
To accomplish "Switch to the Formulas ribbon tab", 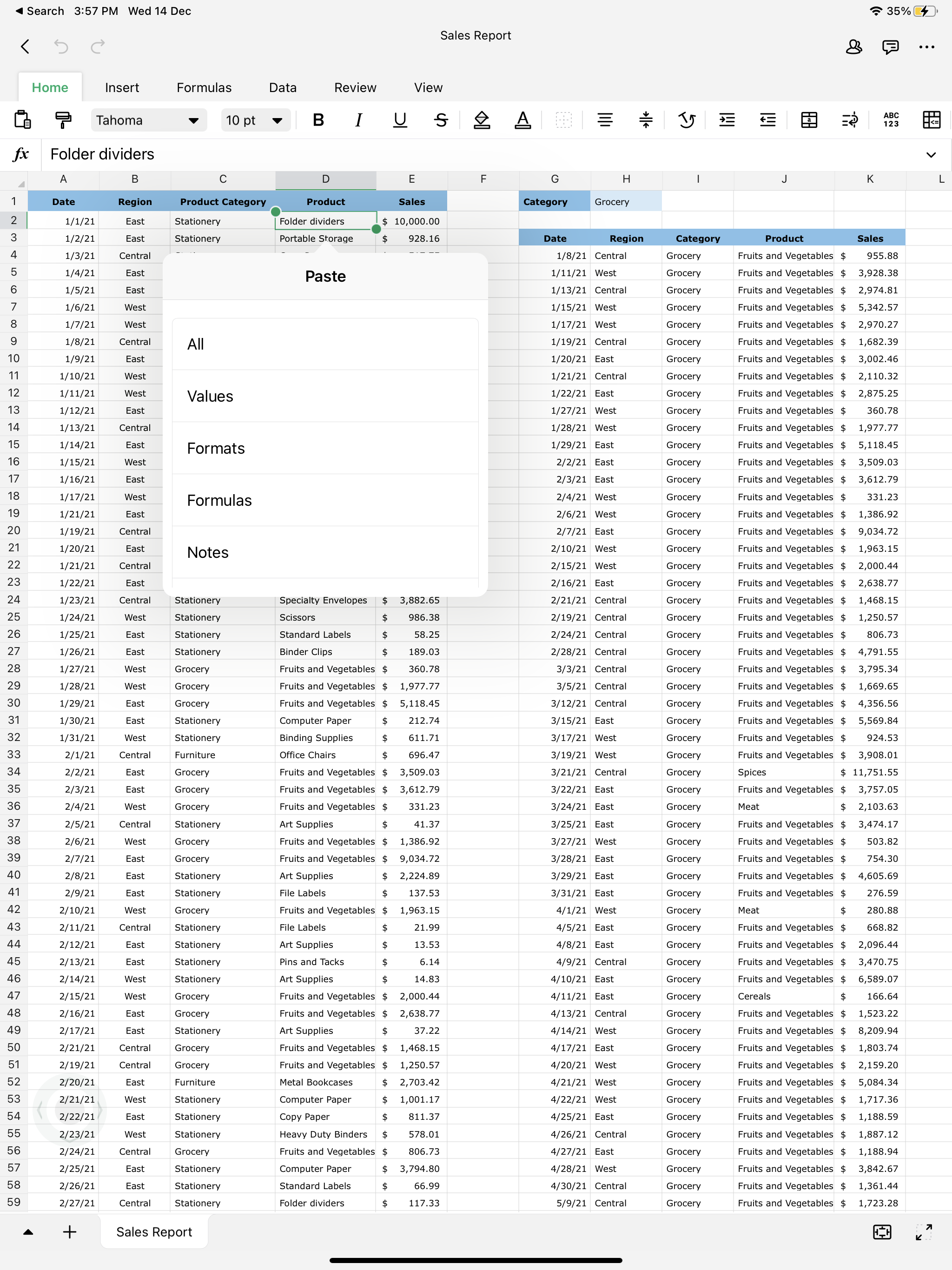I will click(x=204, y=88).
